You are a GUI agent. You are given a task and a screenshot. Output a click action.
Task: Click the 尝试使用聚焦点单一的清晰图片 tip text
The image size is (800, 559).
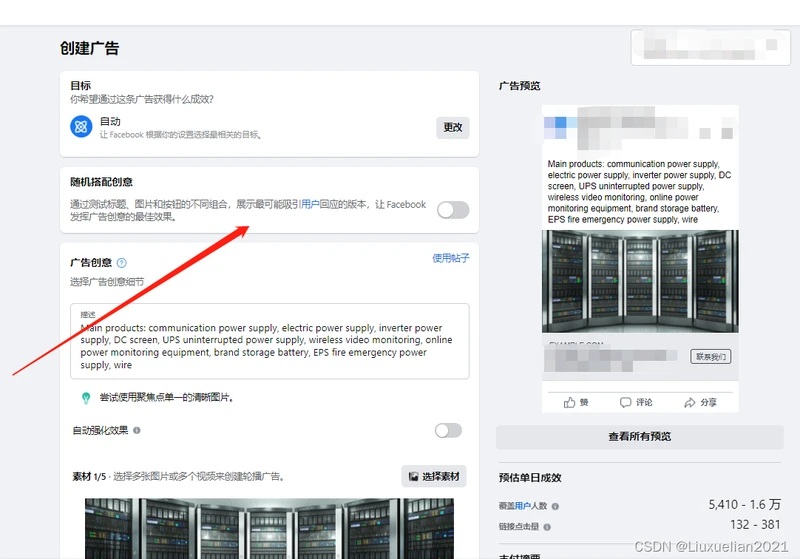pyautogui.click(x=166, y=397)
